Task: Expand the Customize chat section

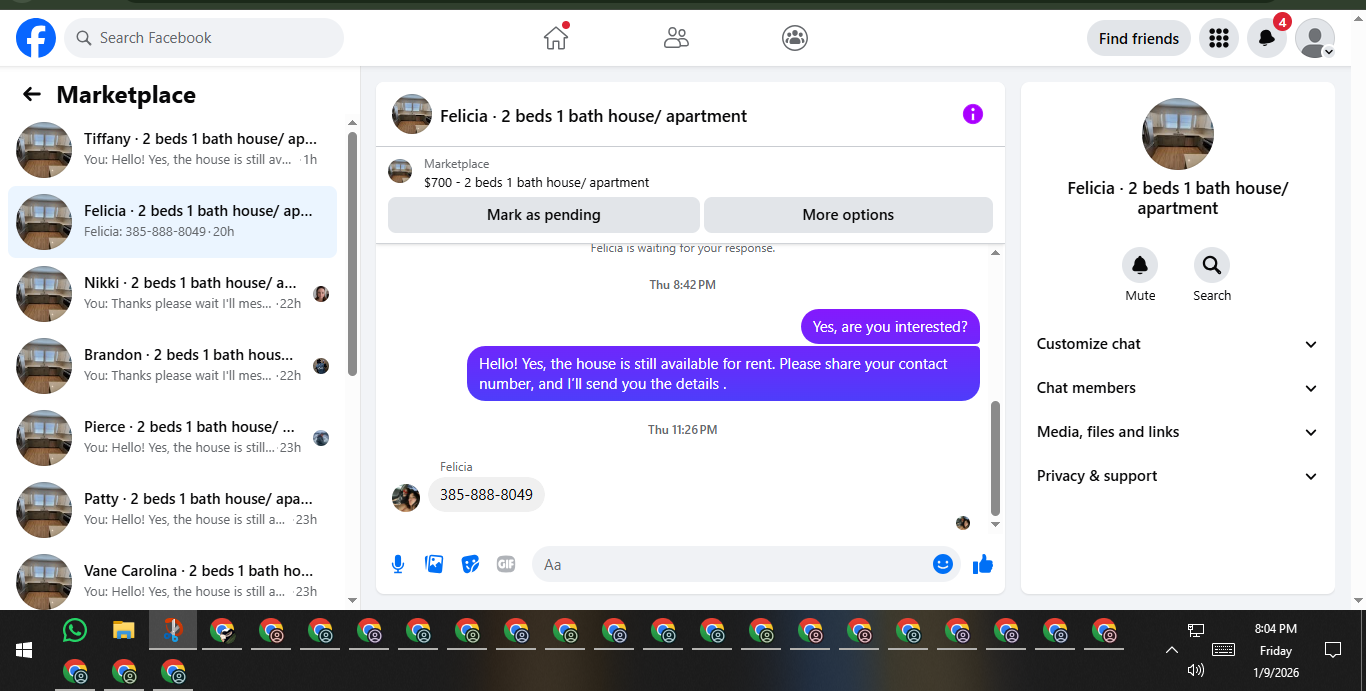Action: click(x=1178, y=344)
